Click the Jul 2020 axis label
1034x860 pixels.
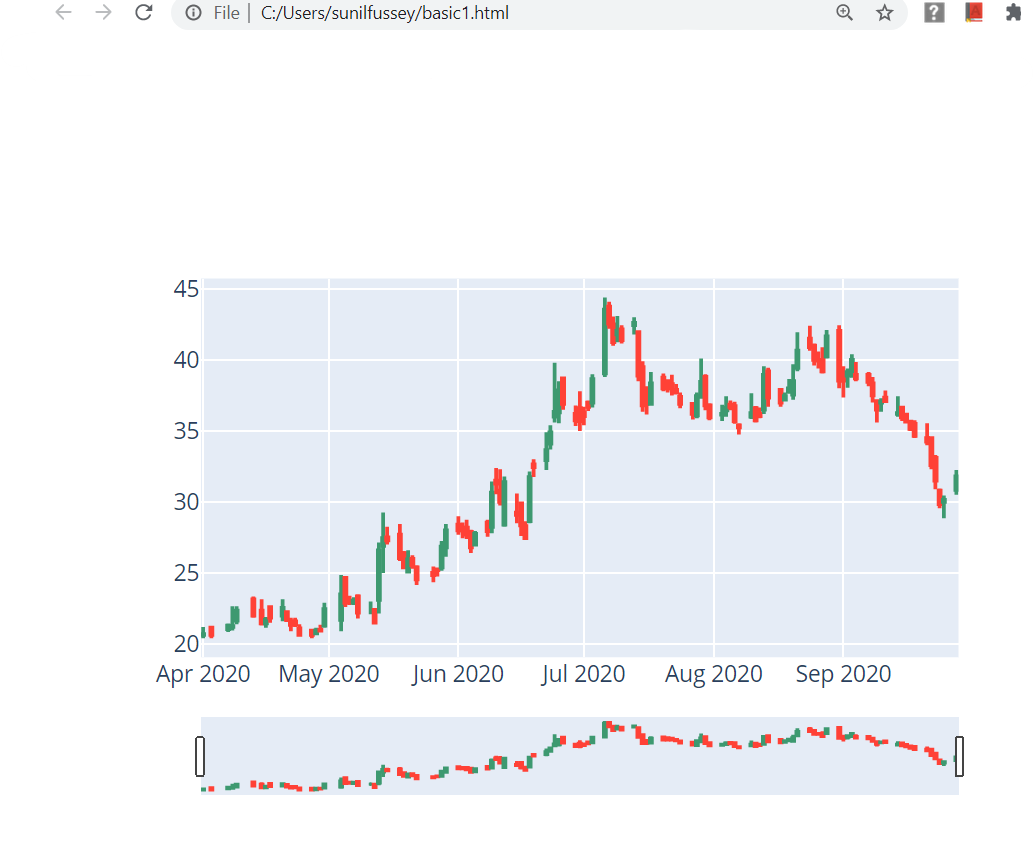(584, 674)
